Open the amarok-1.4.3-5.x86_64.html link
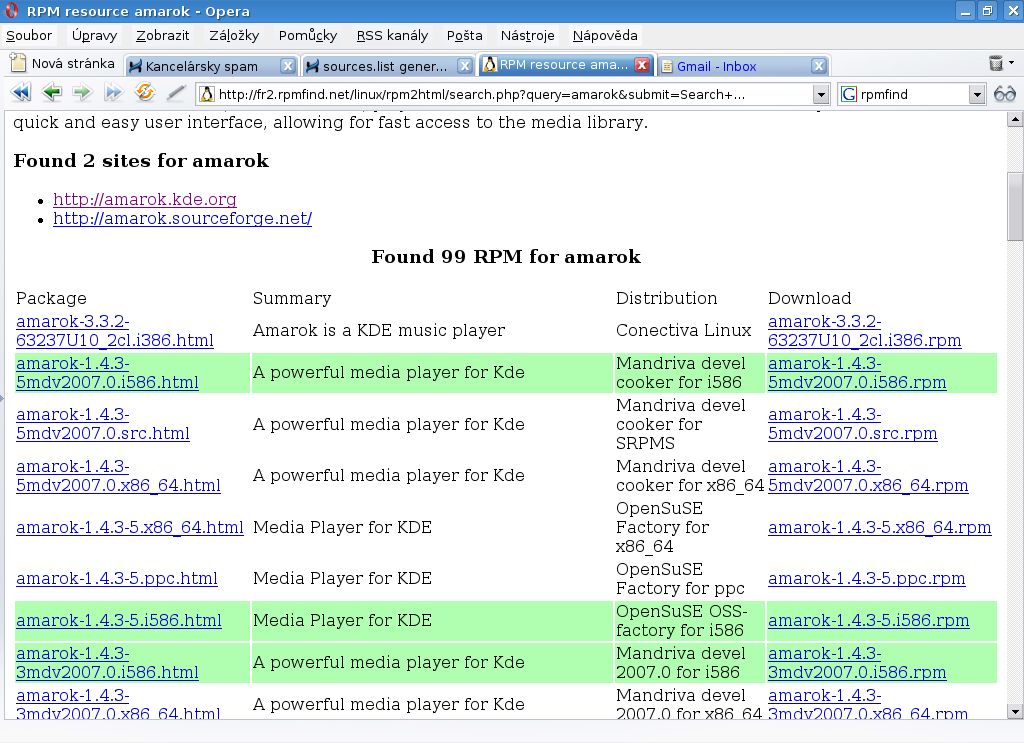Screen dimensions: 1024x743 129,527
